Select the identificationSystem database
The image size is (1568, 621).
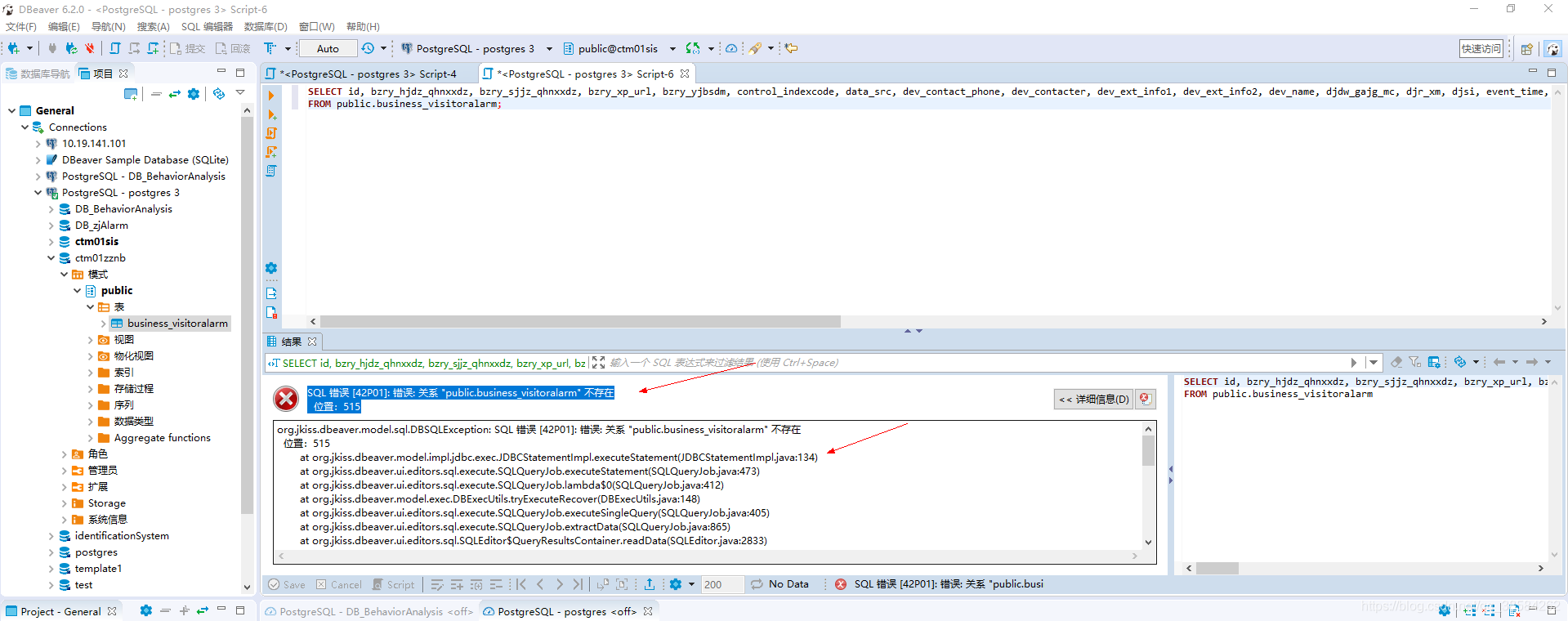(122, 536)
